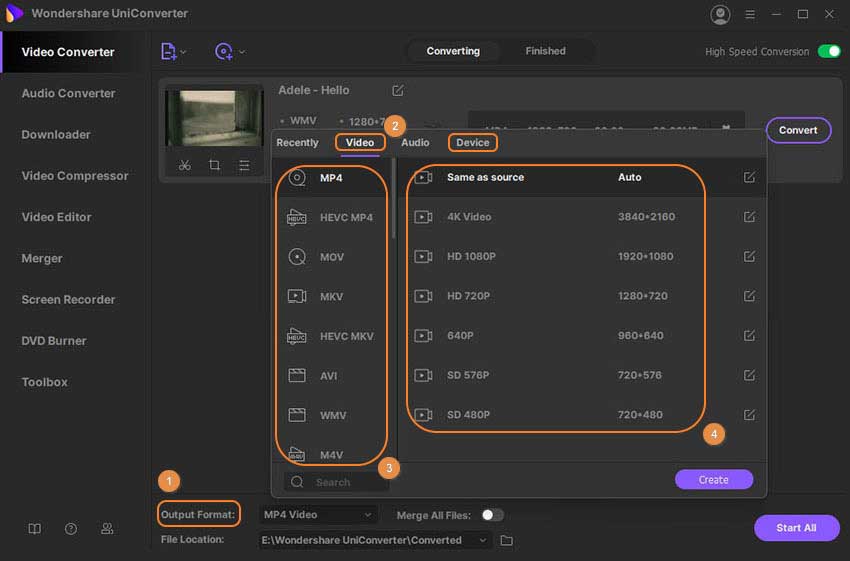Choose HD 1080P resolution preset
850x561 pixels.
coord(583,256)
